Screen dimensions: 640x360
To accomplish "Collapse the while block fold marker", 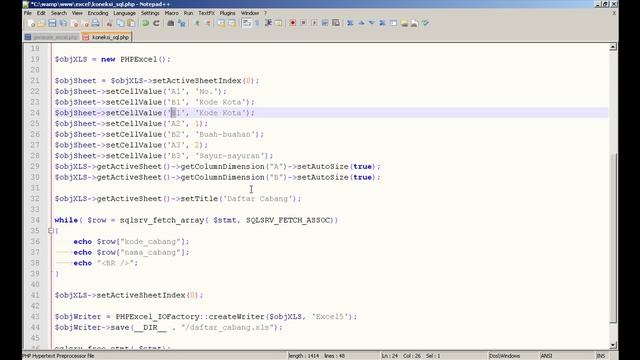I will click(51, 231).
